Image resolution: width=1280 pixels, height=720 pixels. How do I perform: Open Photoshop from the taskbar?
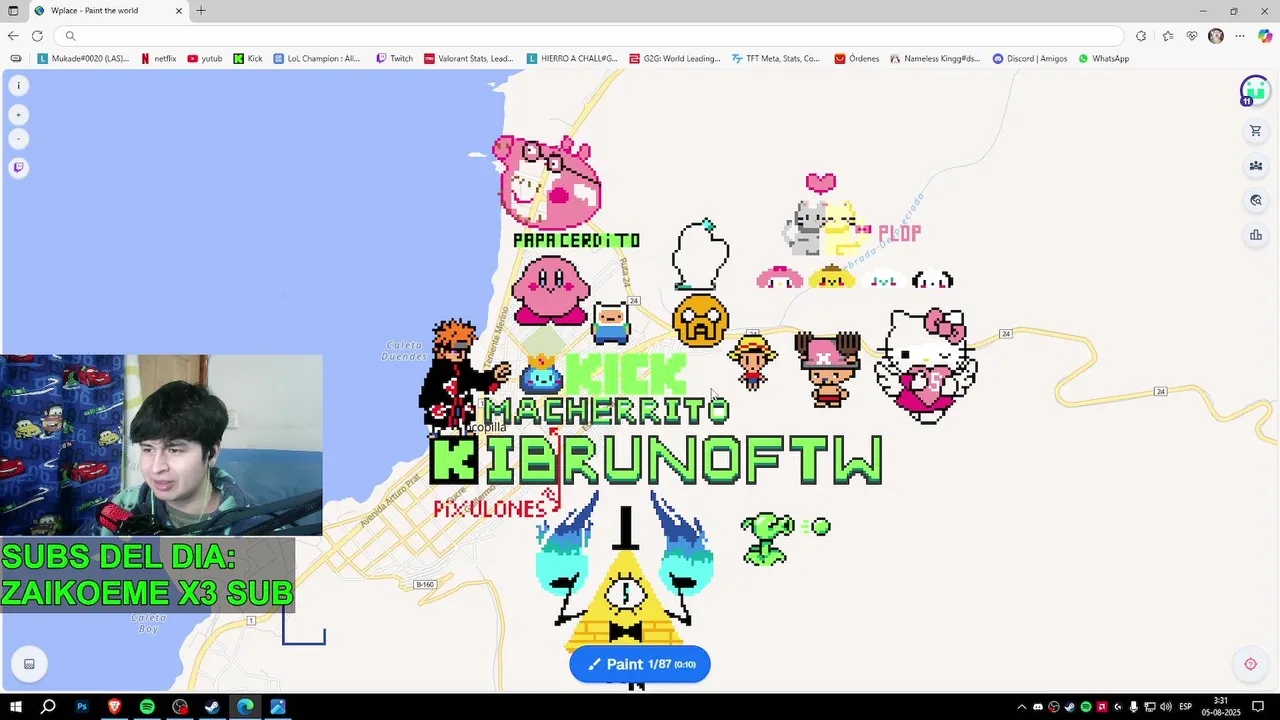(82, 707)
